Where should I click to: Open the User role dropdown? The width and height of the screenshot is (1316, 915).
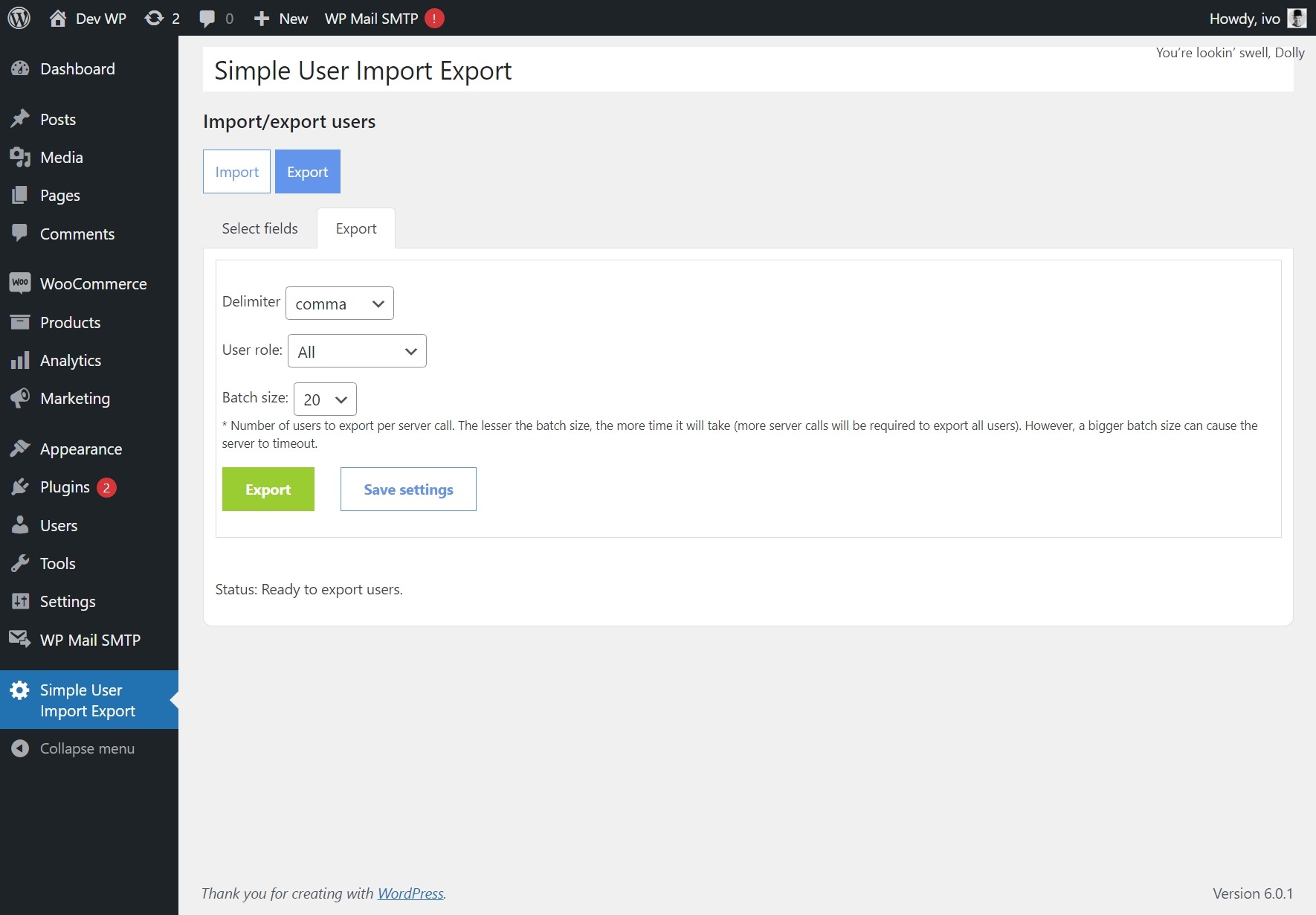click(x=357, y=351)
